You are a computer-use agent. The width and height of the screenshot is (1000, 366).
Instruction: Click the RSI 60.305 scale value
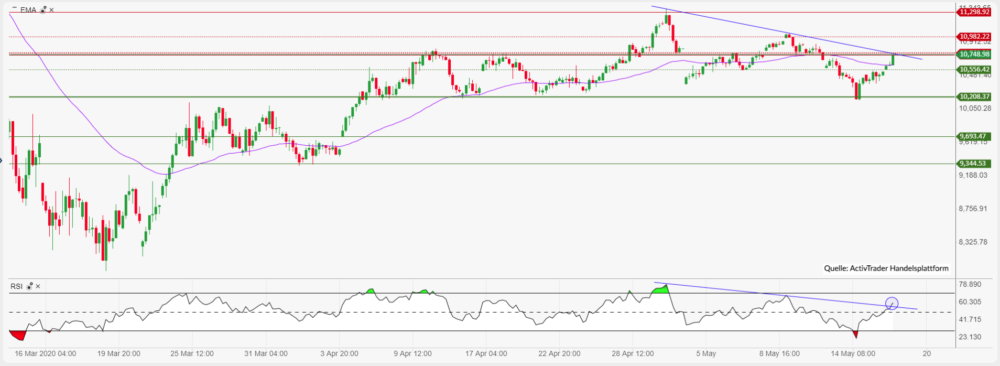(973, 302)
